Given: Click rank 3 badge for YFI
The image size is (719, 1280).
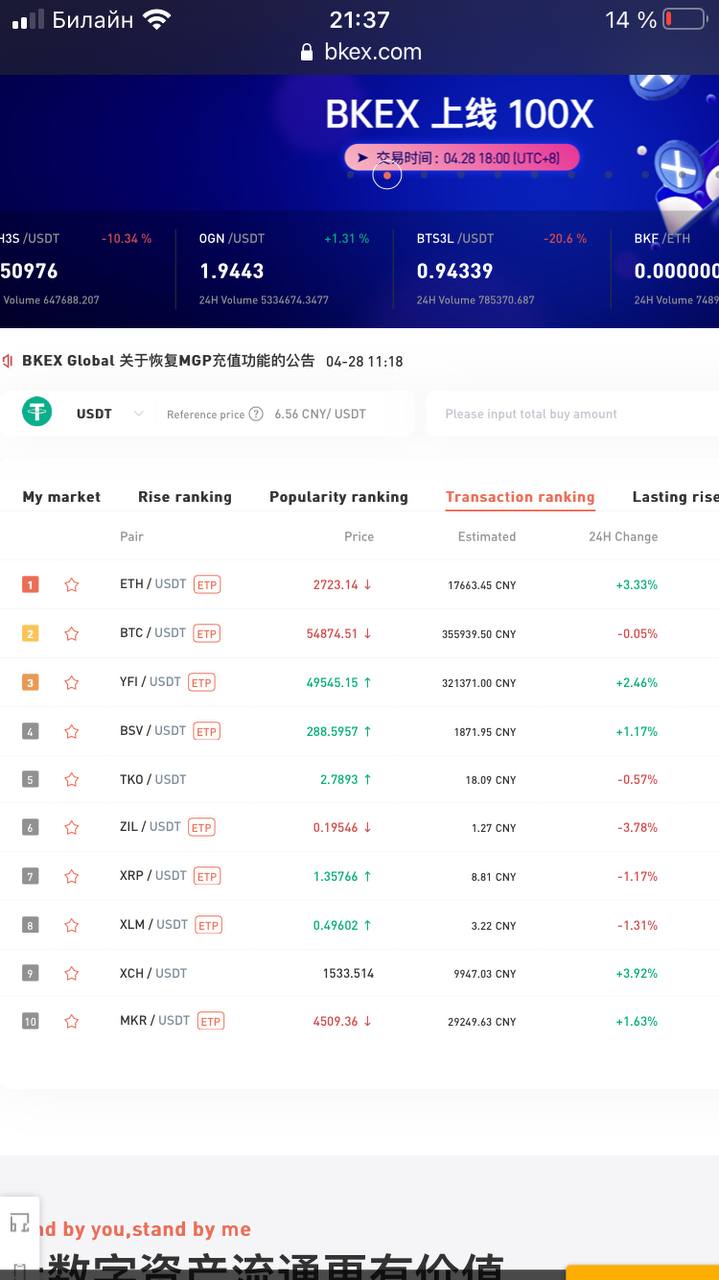Looking at the screenshot, I should pos(31,683).
